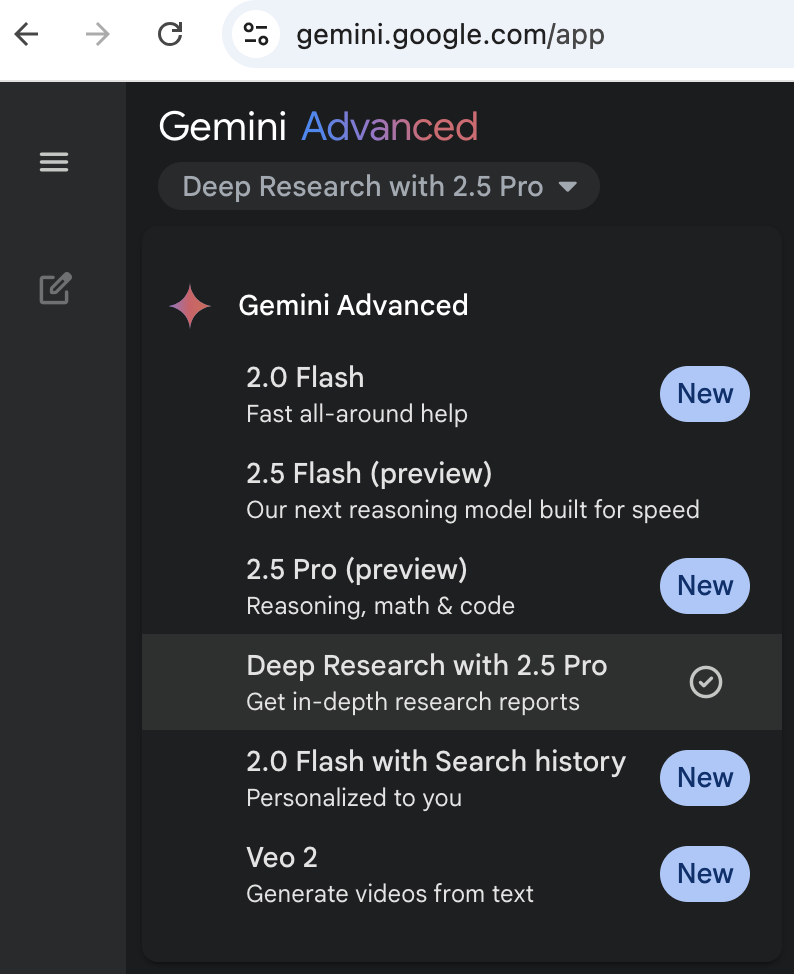Select Deep Research with 2.5 Pro option
Screen dimensions: 794x974
pos(462,682)
